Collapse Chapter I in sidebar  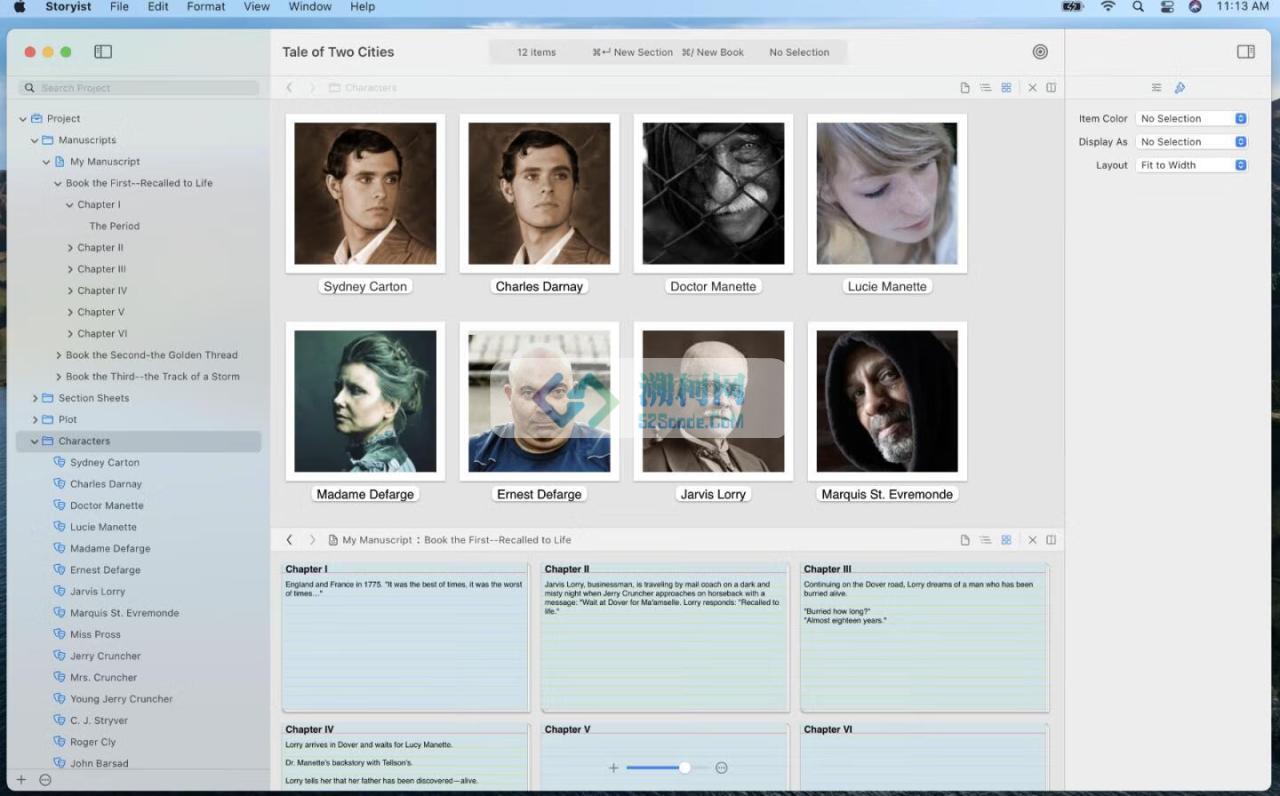70,205
